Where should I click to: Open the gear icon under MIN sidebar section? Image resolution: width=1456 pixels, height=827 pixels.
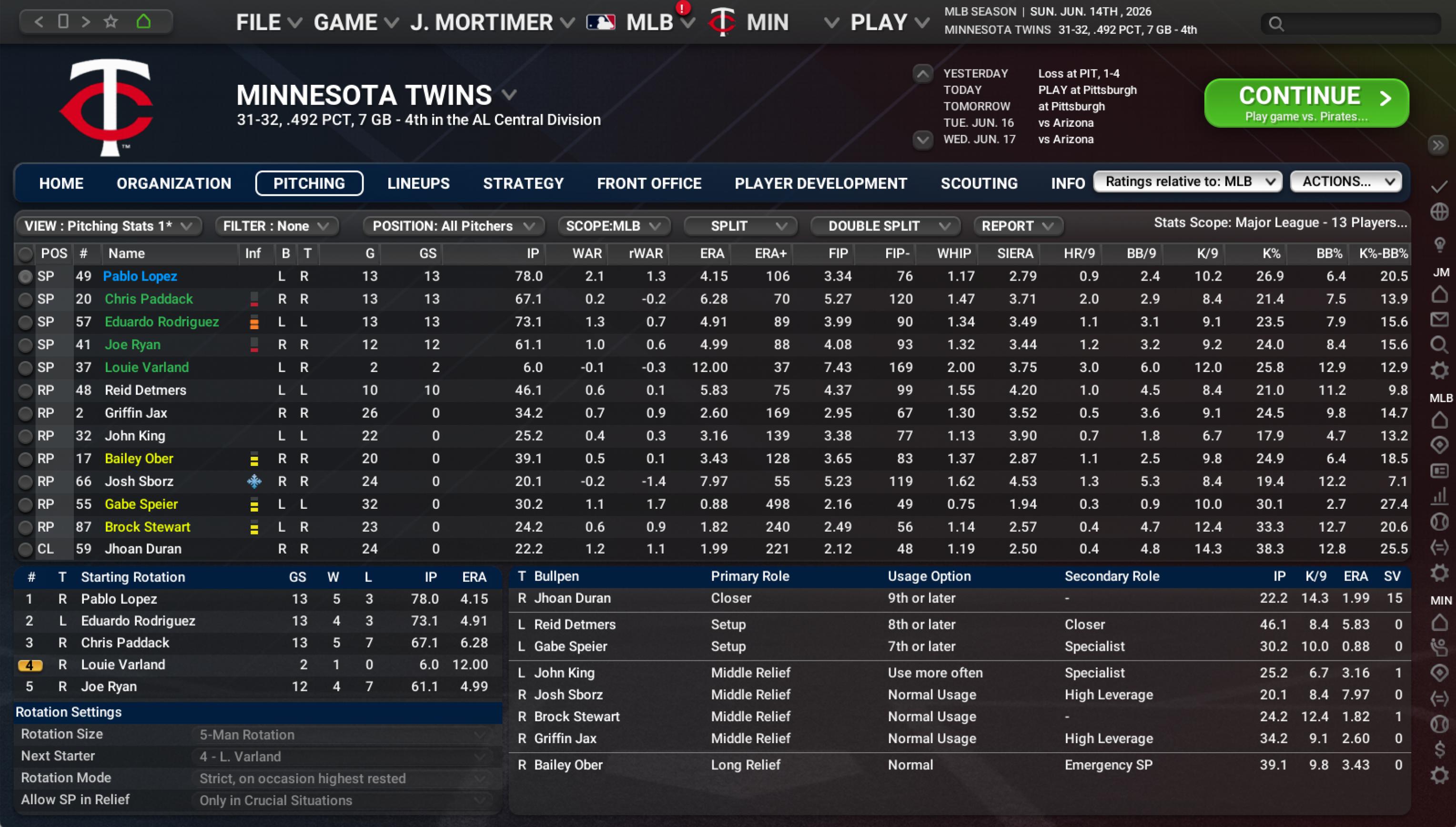click(1439, 775)
